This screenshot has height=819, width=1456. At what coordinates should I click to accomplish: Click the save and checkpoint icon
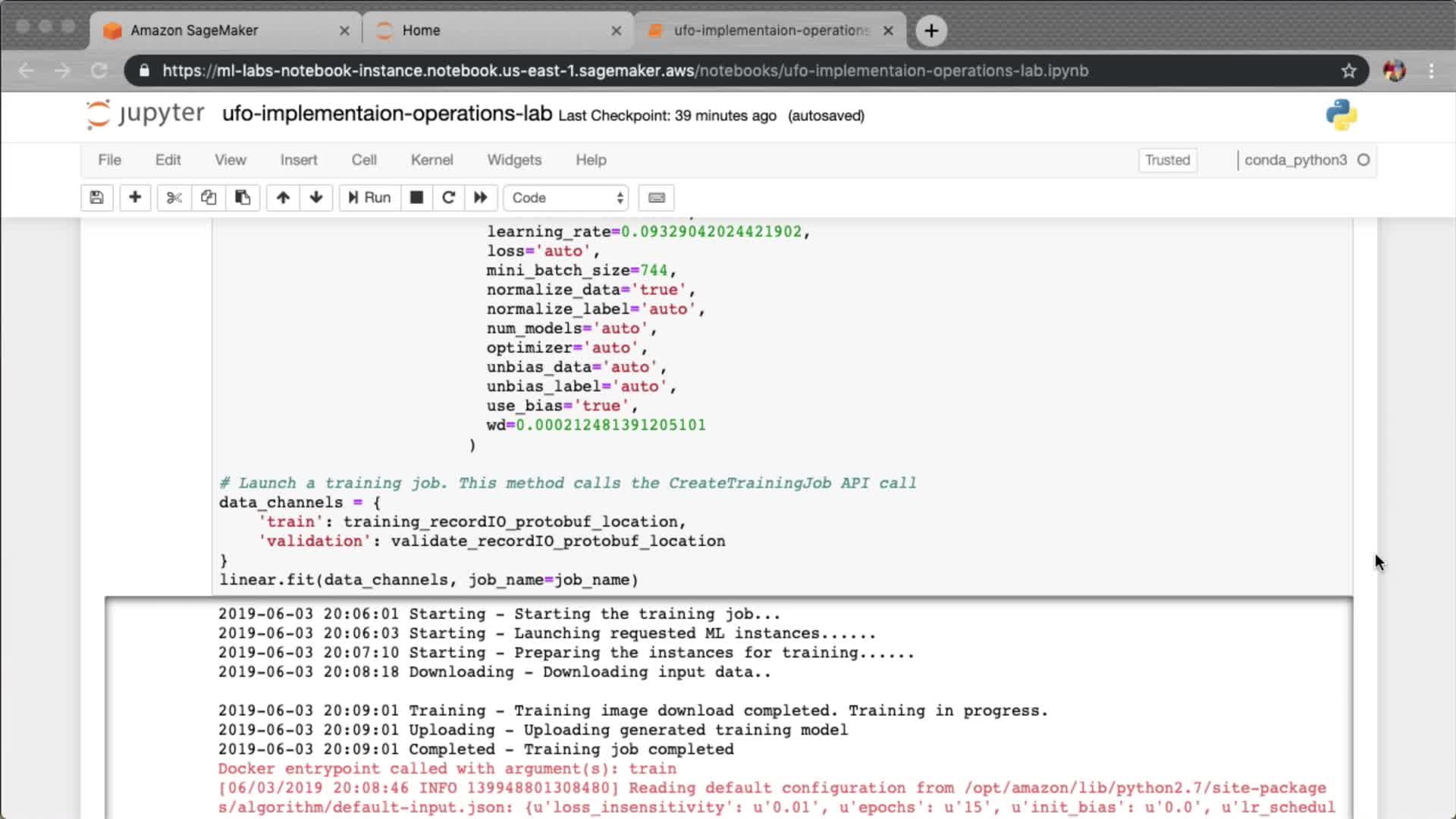point(96,198)
